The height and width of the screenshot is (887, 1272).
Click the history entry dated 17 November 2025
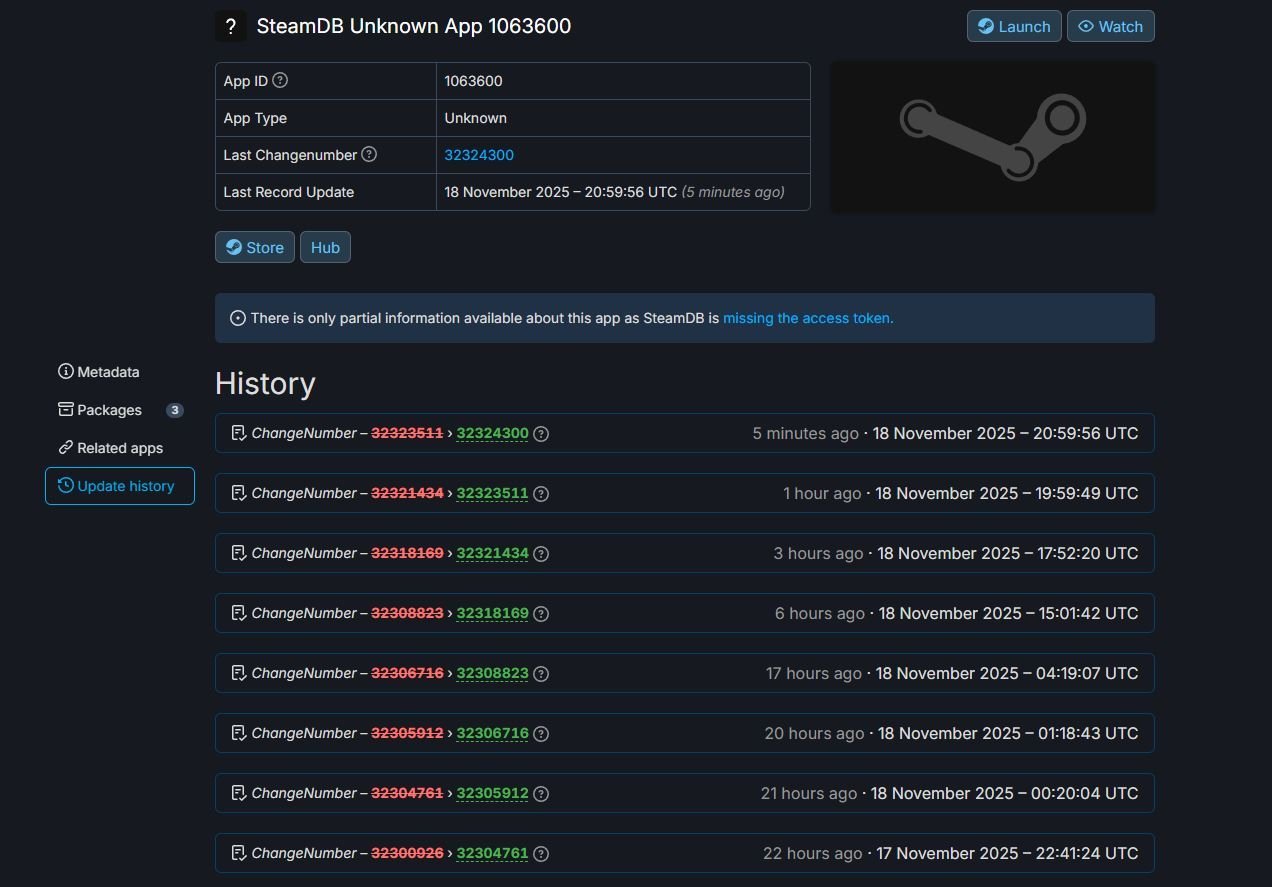point(684,853)
